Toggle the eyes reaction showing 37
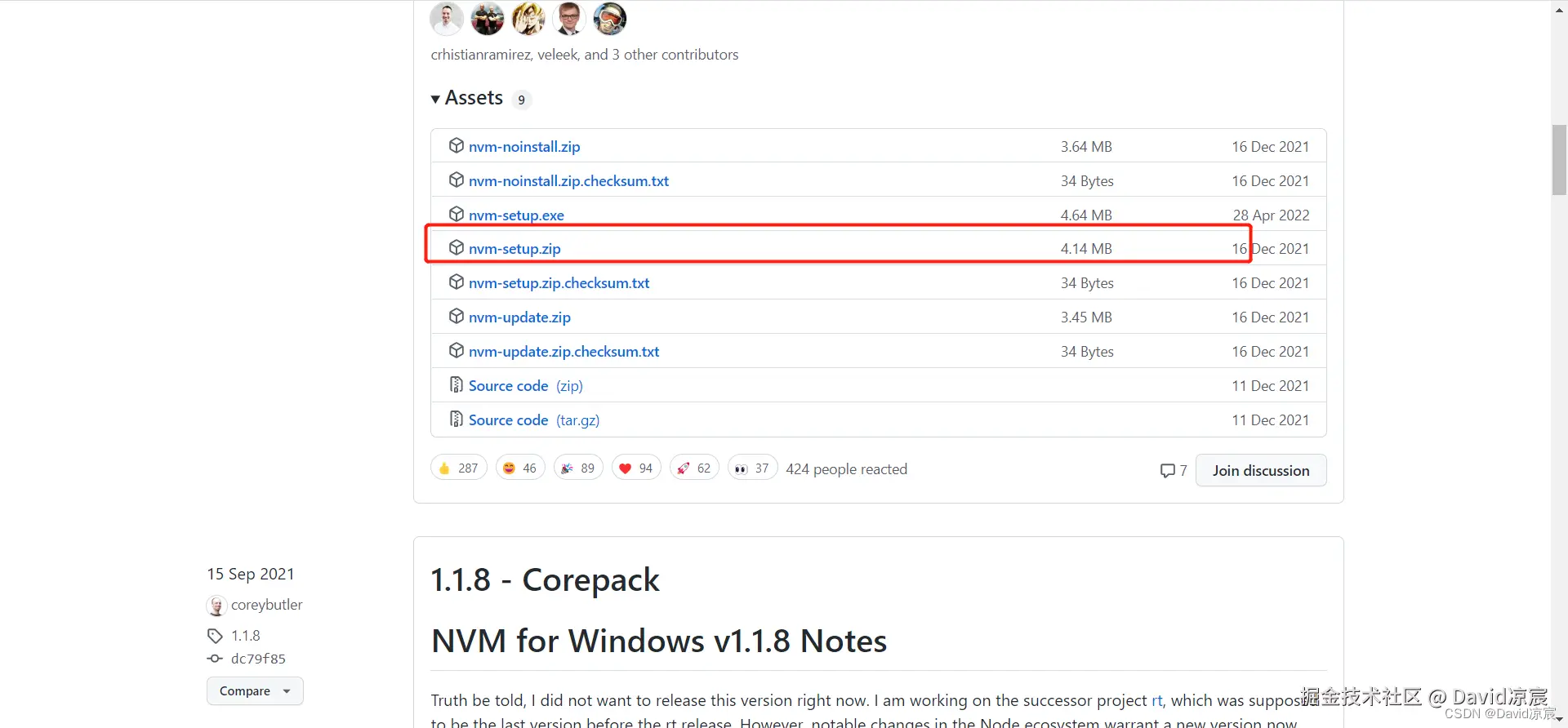Screen dimensions: 1568x728 pyautogui.click(x=752, y=468)
